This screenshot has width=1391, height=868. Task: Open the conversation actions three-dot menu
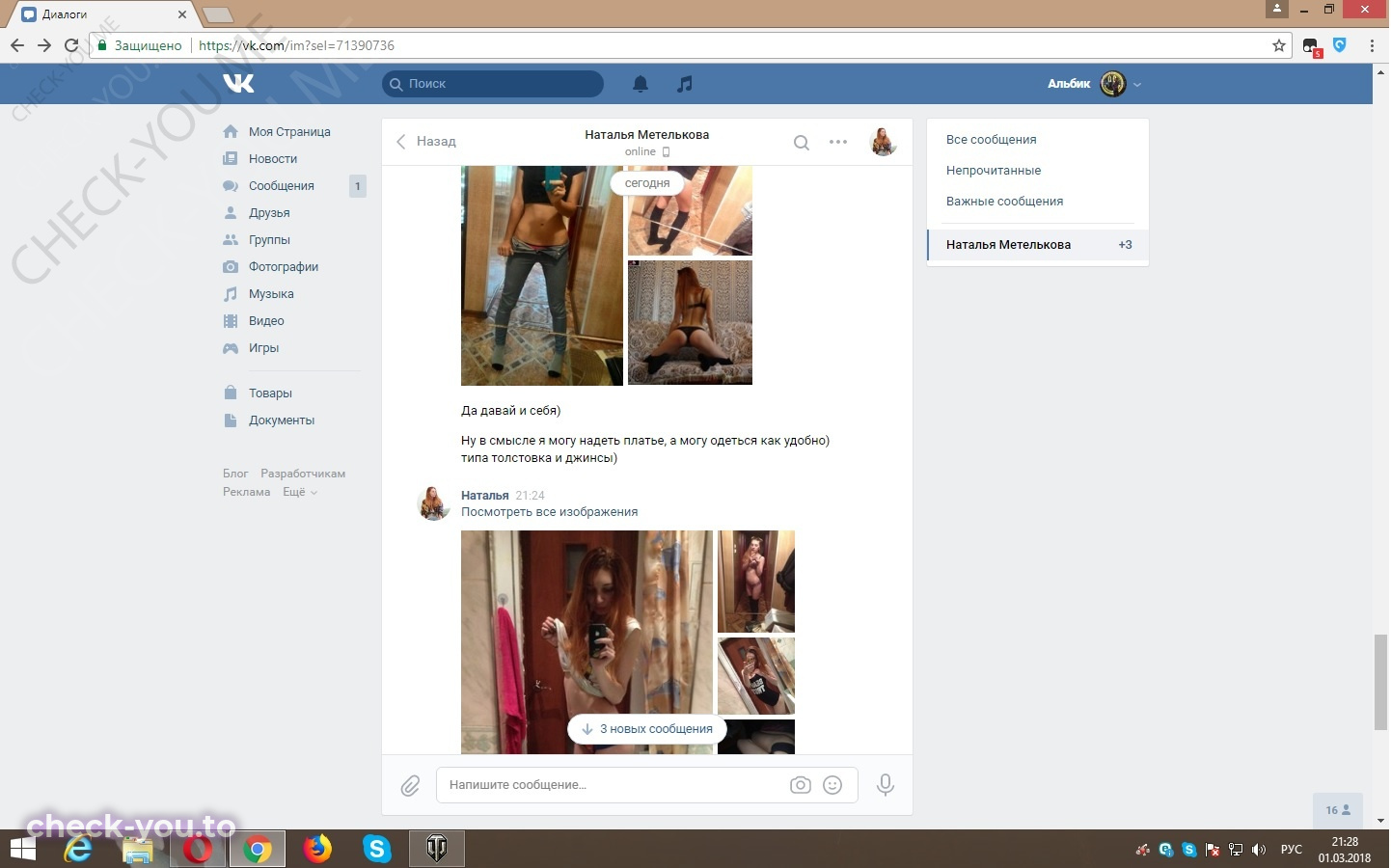pos(838,142)
